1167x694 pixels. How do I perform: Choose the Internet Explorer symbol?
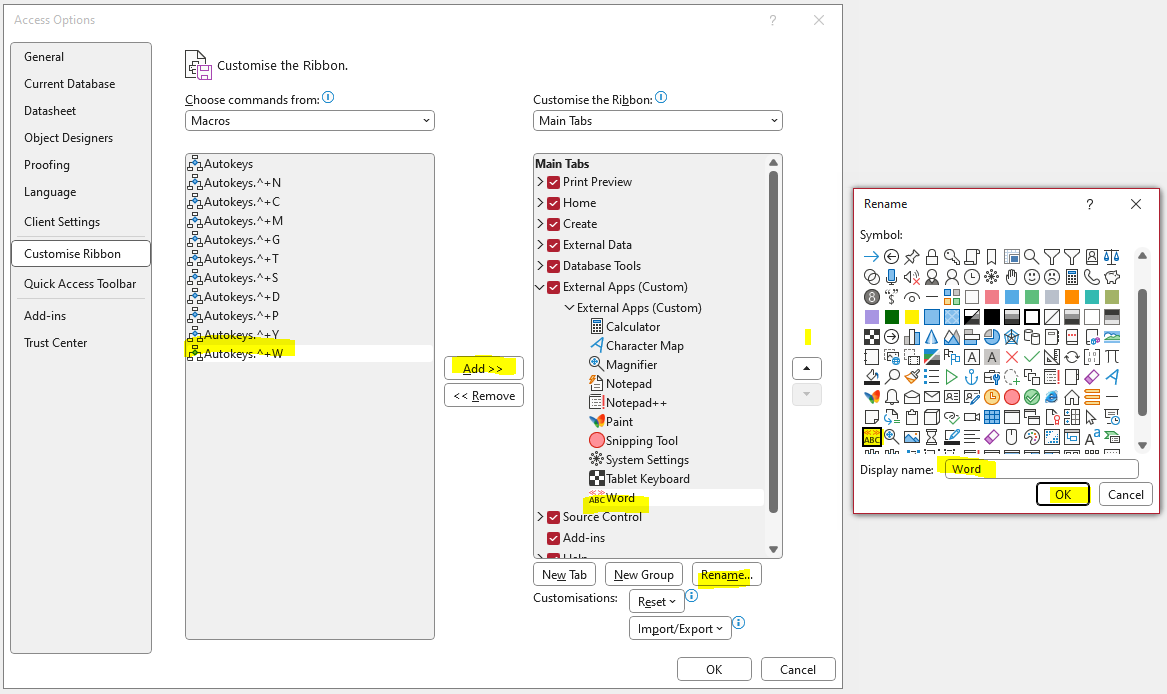[x=1052, y=398]
